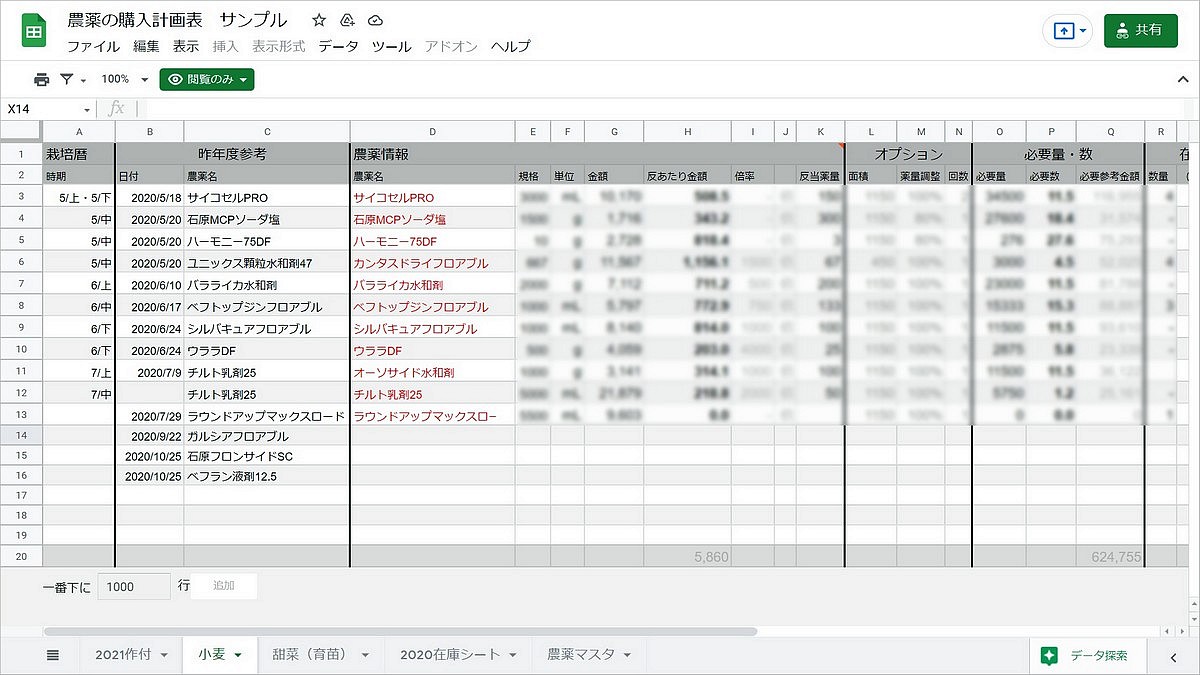Click the red オーソサイド水和剤 cell

432,372
